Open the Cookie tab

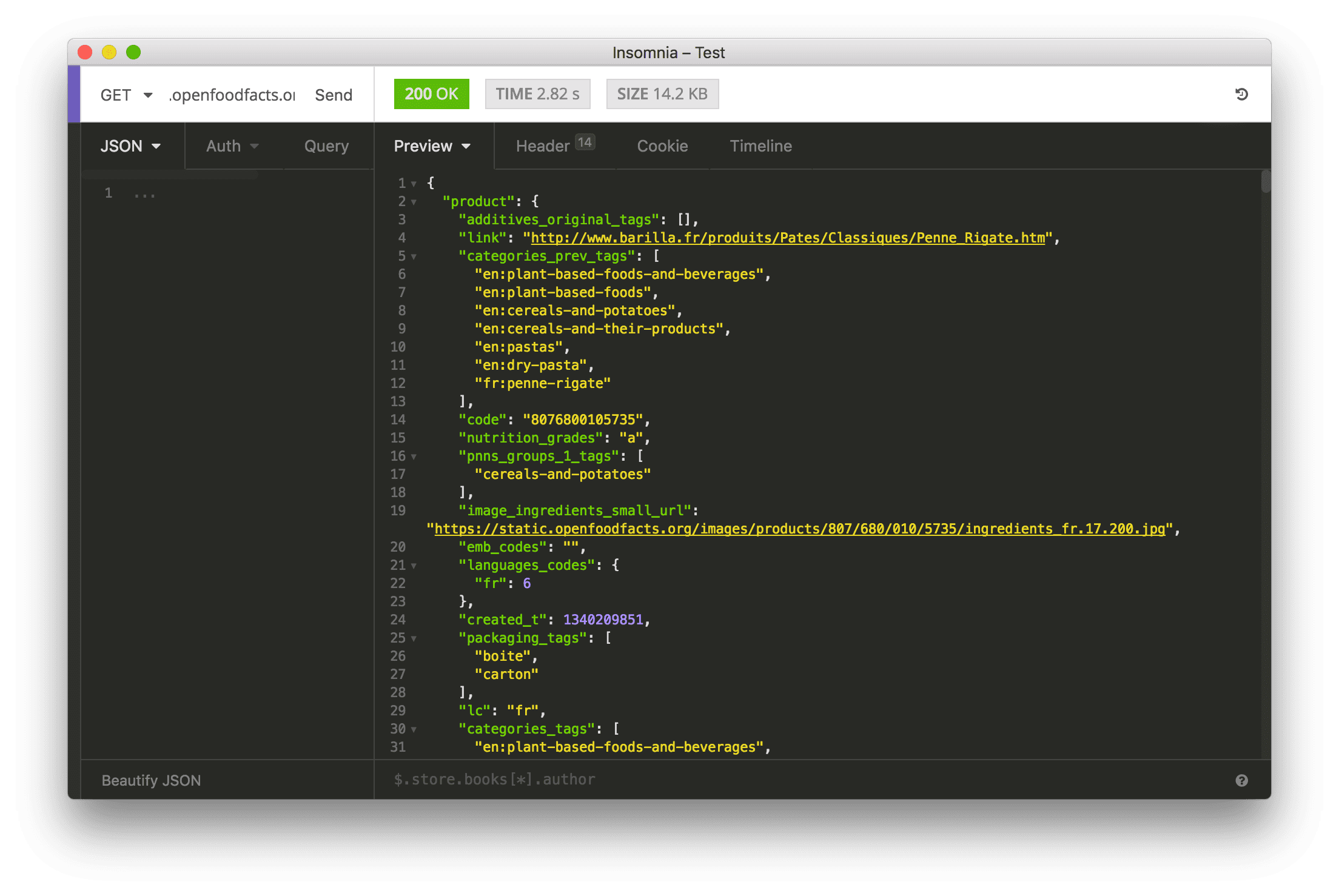coord(662,146)
